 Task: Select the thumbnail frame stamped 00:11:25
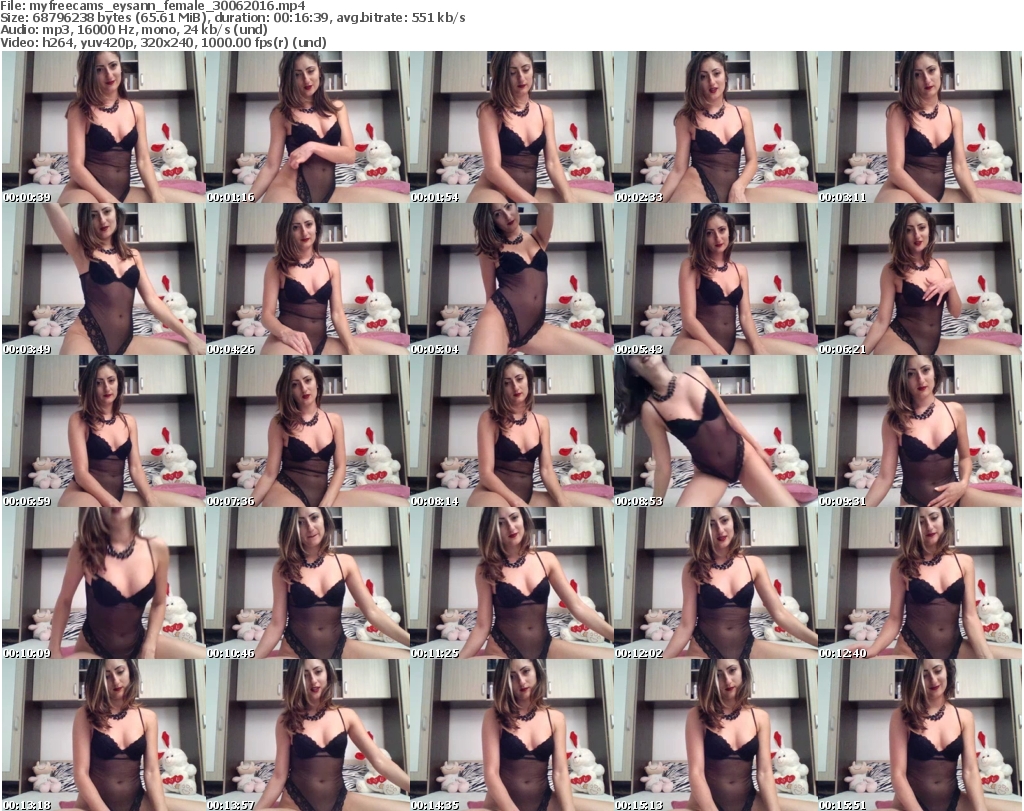(x=511, y=583)
